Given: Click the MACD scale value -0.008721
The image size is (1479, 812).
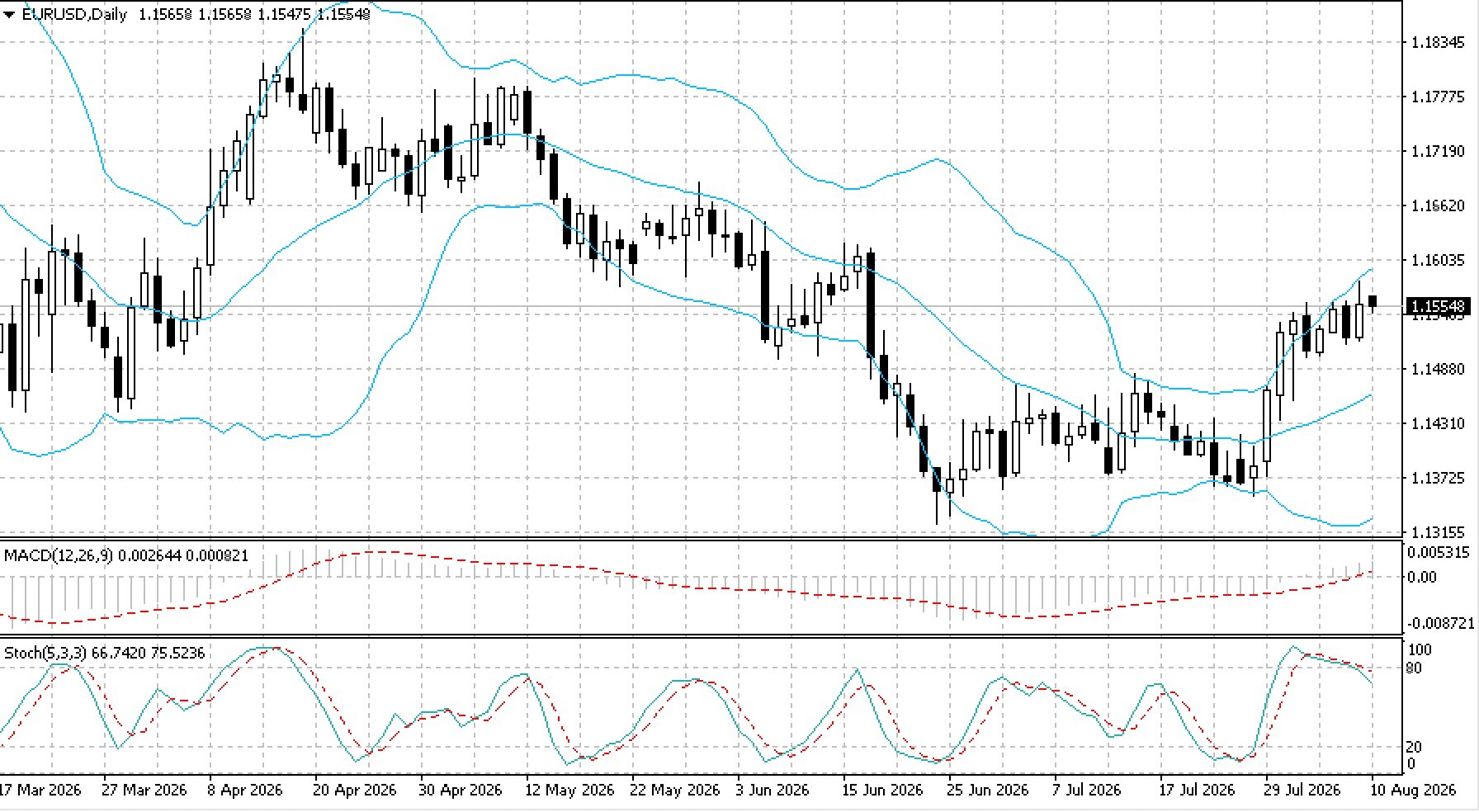Looking at the screenshot, I should (1439, 623).
